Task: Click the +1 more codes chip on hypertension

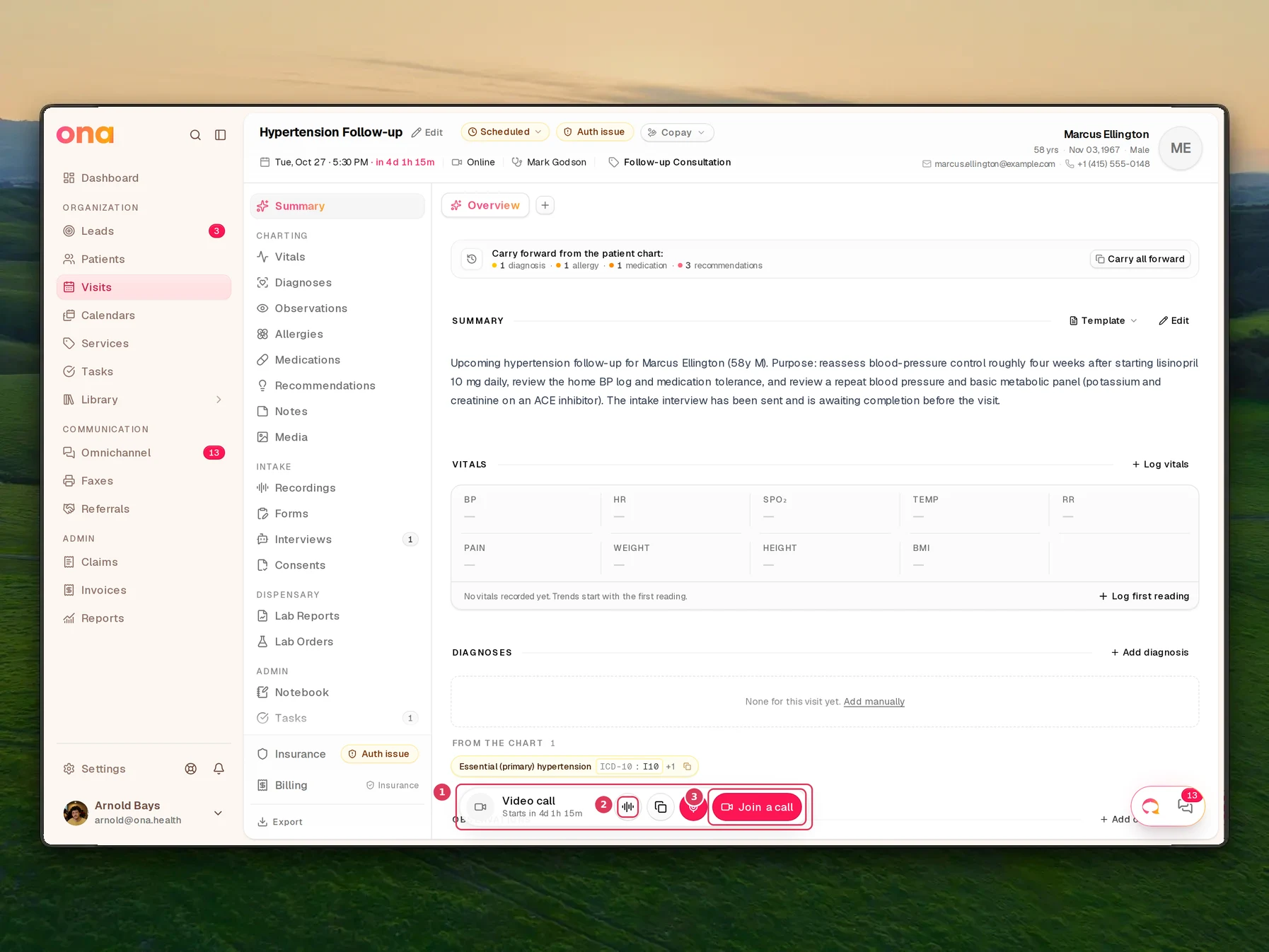Action: 671,766
